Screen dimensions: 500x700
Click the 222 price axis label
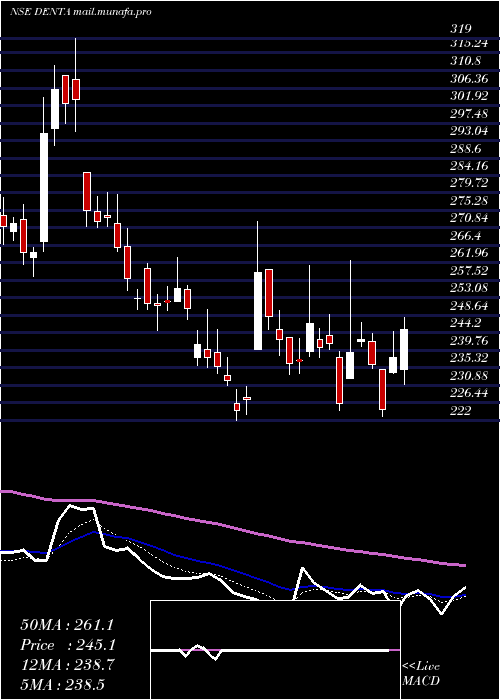click(x=461, y=410)
